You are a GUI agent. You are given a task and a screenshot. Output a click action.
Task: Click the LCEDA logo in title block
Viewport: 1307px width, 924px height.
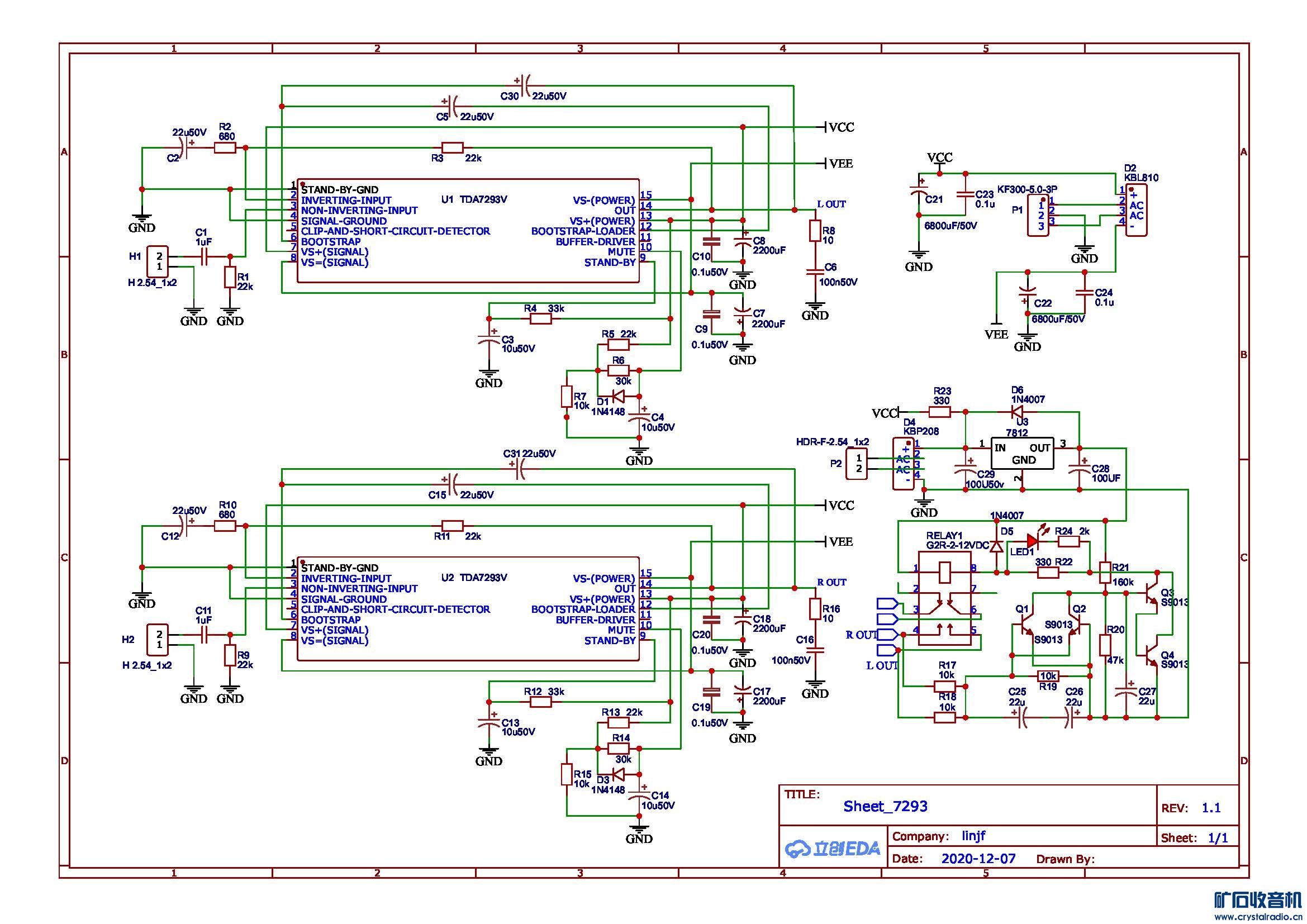[832, 850]
